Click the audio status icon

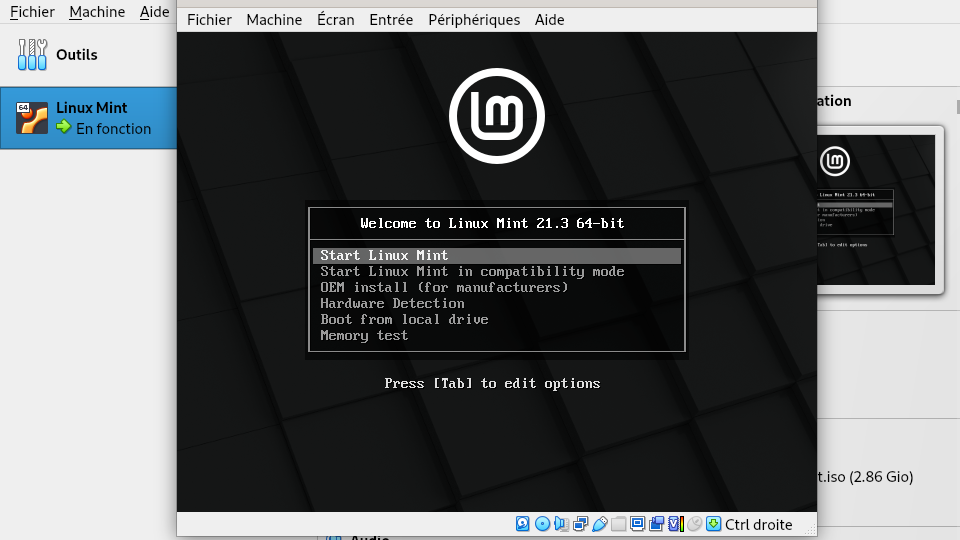point(561,524)
